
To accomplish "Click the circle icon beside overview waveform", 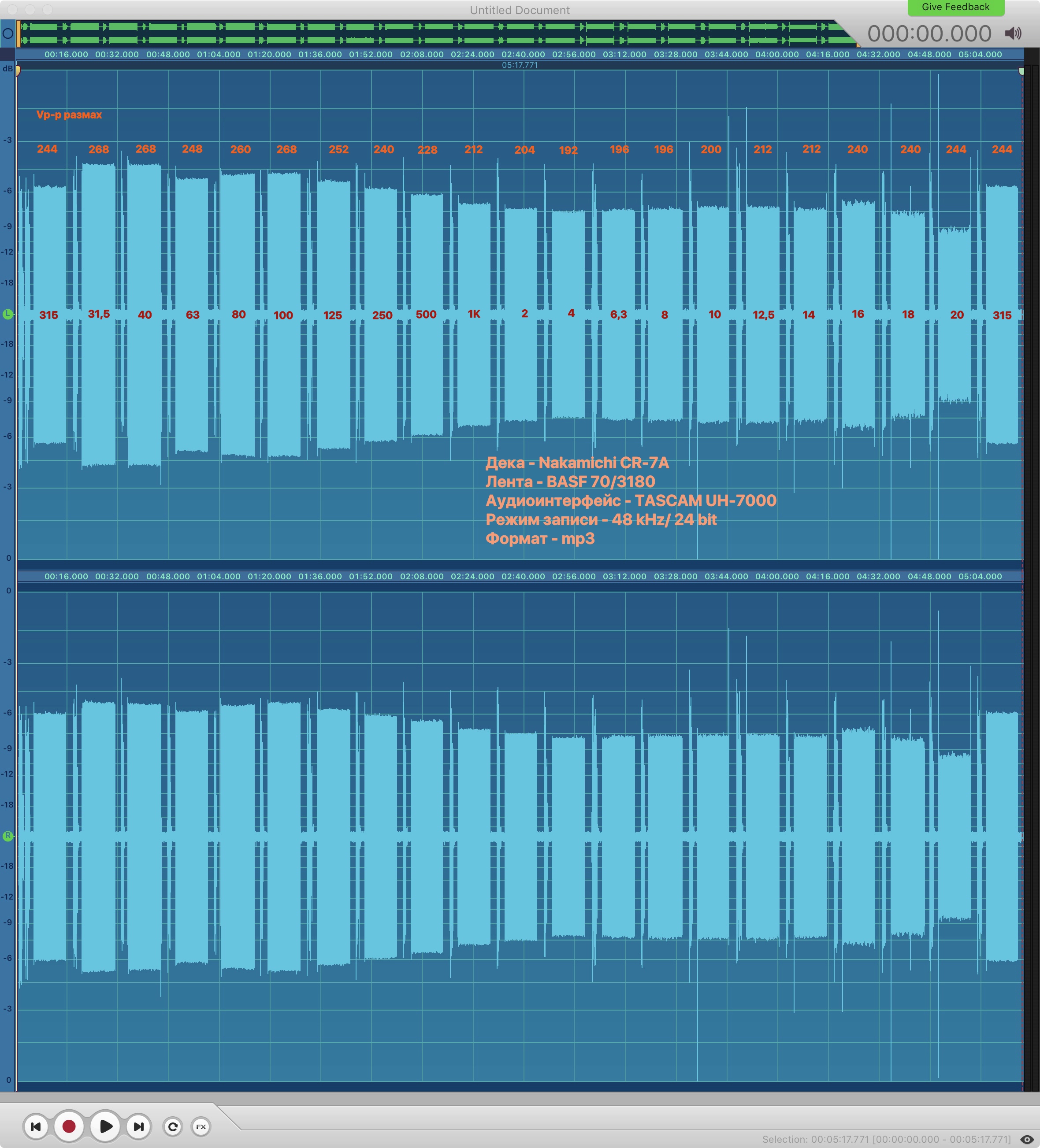I will click(x=8, y=33).
